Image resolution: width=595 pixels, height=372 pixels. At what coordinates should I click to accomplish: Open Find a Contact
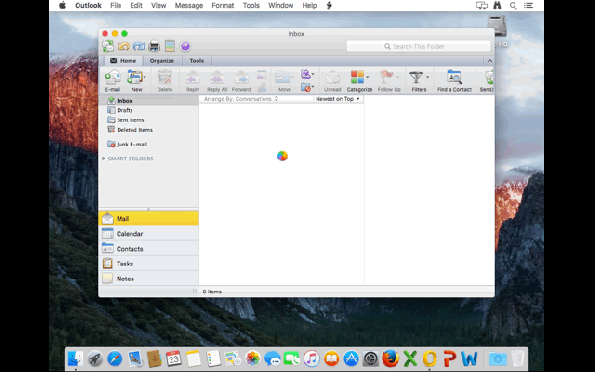(454, 81)
